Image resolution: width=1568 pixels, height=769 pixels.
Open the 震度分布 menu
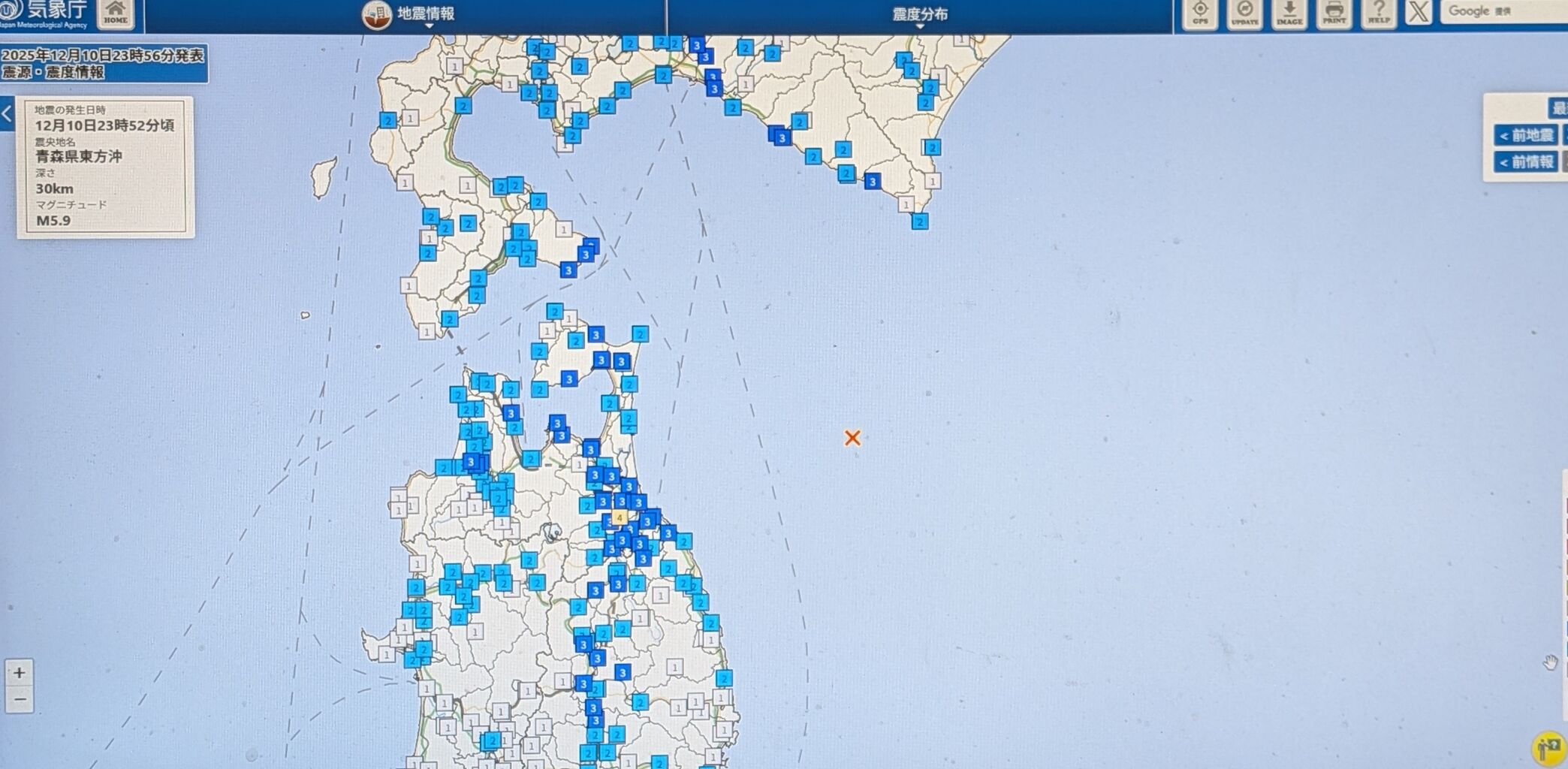tap(920, 15)
